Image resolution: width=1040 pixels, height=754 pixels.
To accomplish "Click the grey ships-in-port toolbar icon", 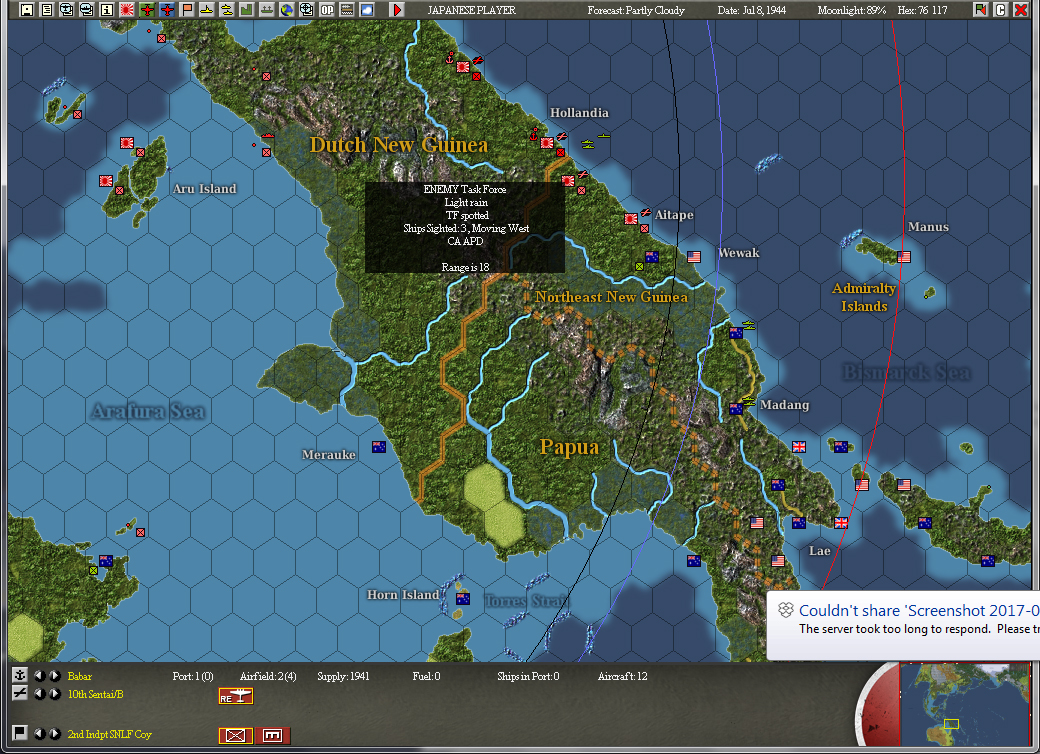I will [267, 9].
